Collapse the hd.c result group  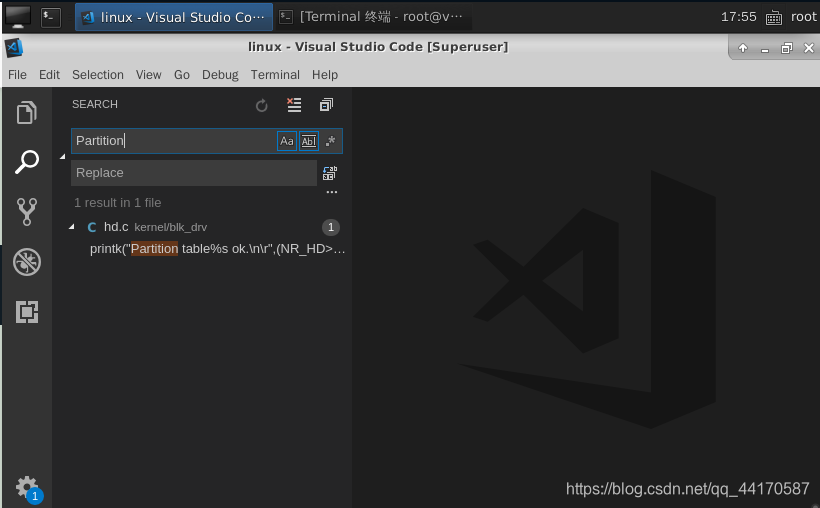point(72,227)
